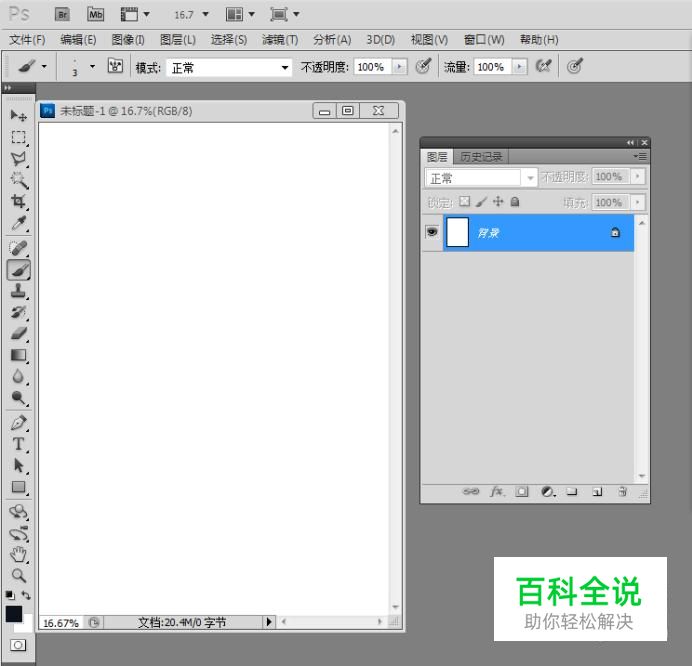
Task: Switch to the 历史记录 tab
Action: (481, 157)
